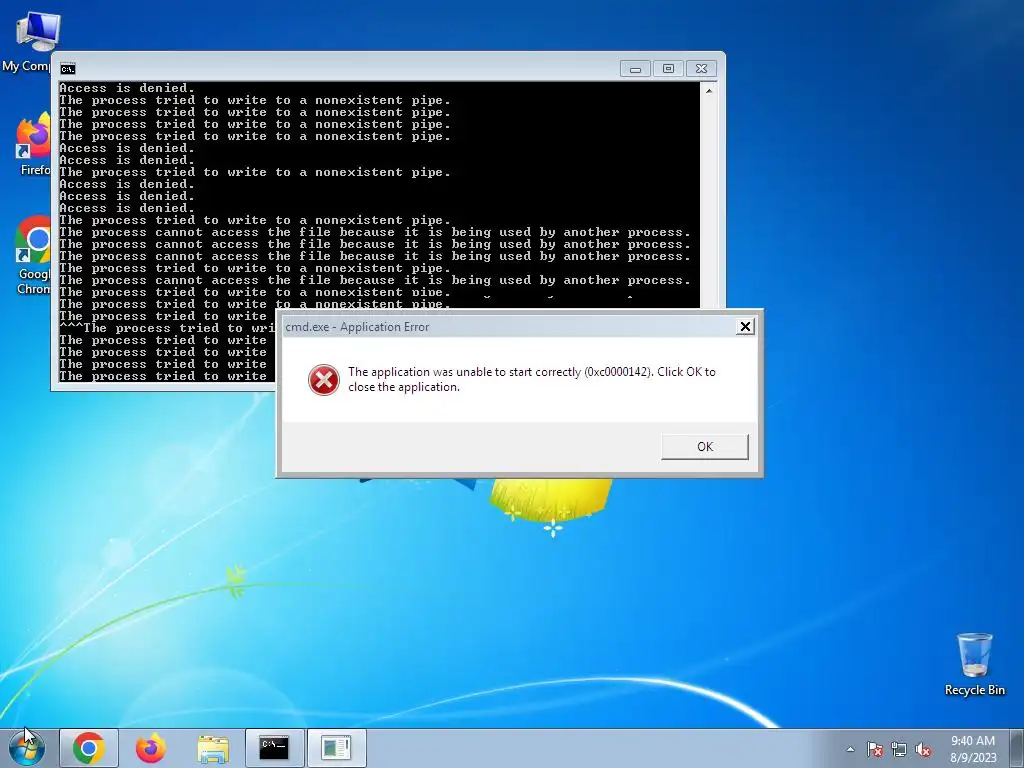Open the network status tray icon
The height and width of the screenshot is (768, 1024).
pos(899,749)
